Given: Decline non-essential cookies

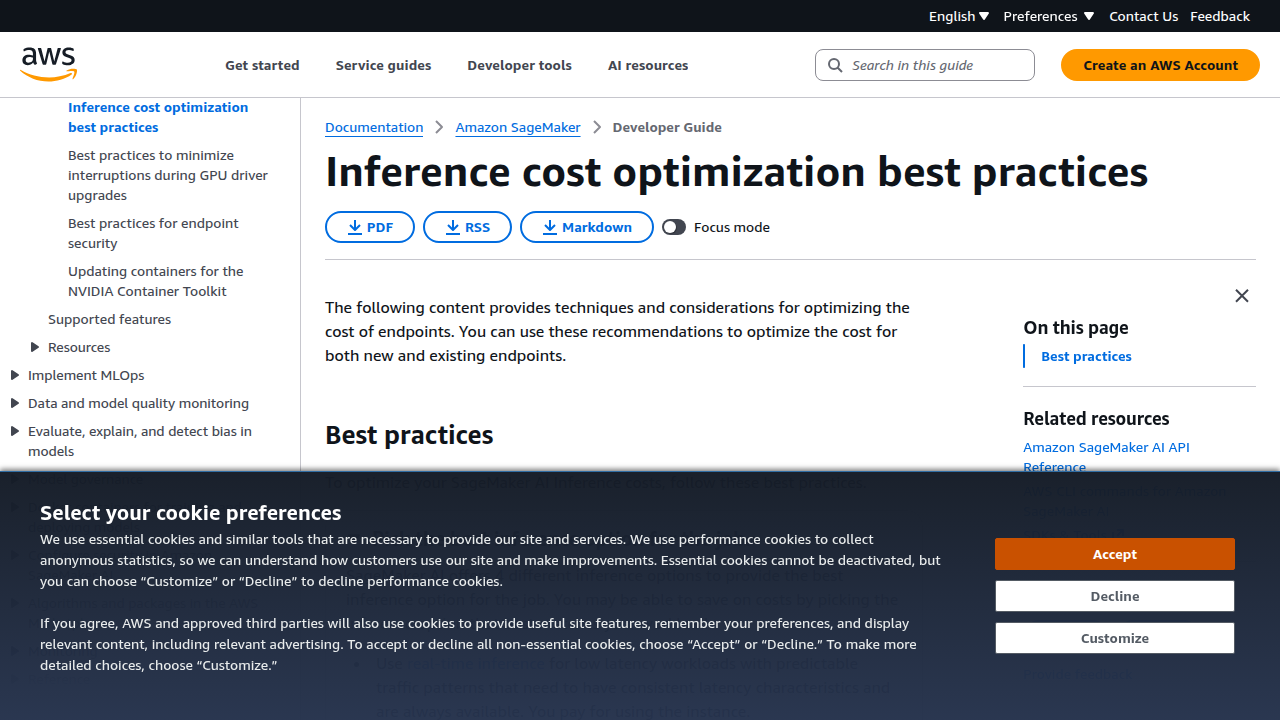Looking at the screenshot, I should pyautogui.click(x=1114, y=596).
